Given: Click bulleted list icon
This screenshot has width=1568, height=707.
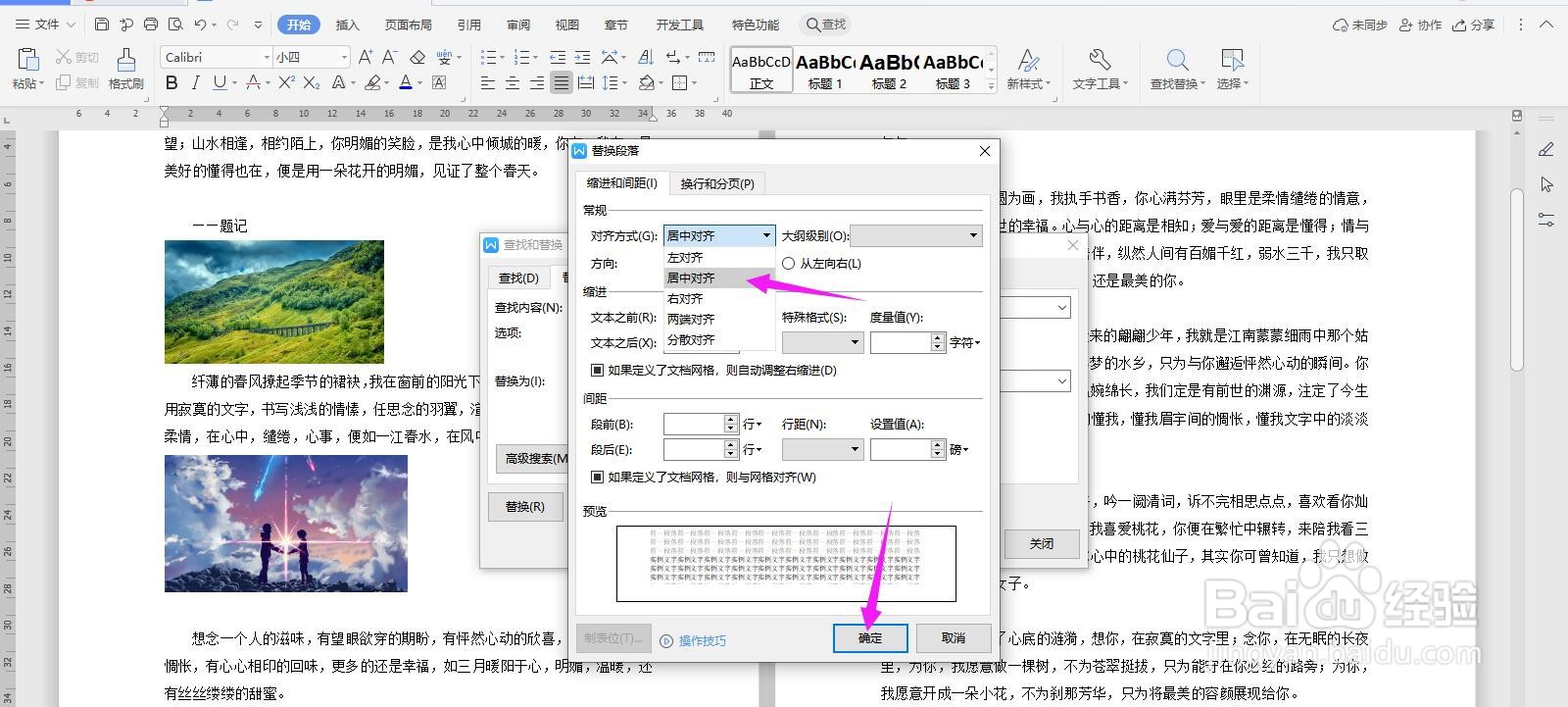Looking at the screenshot, I should (x=488, y=57).
